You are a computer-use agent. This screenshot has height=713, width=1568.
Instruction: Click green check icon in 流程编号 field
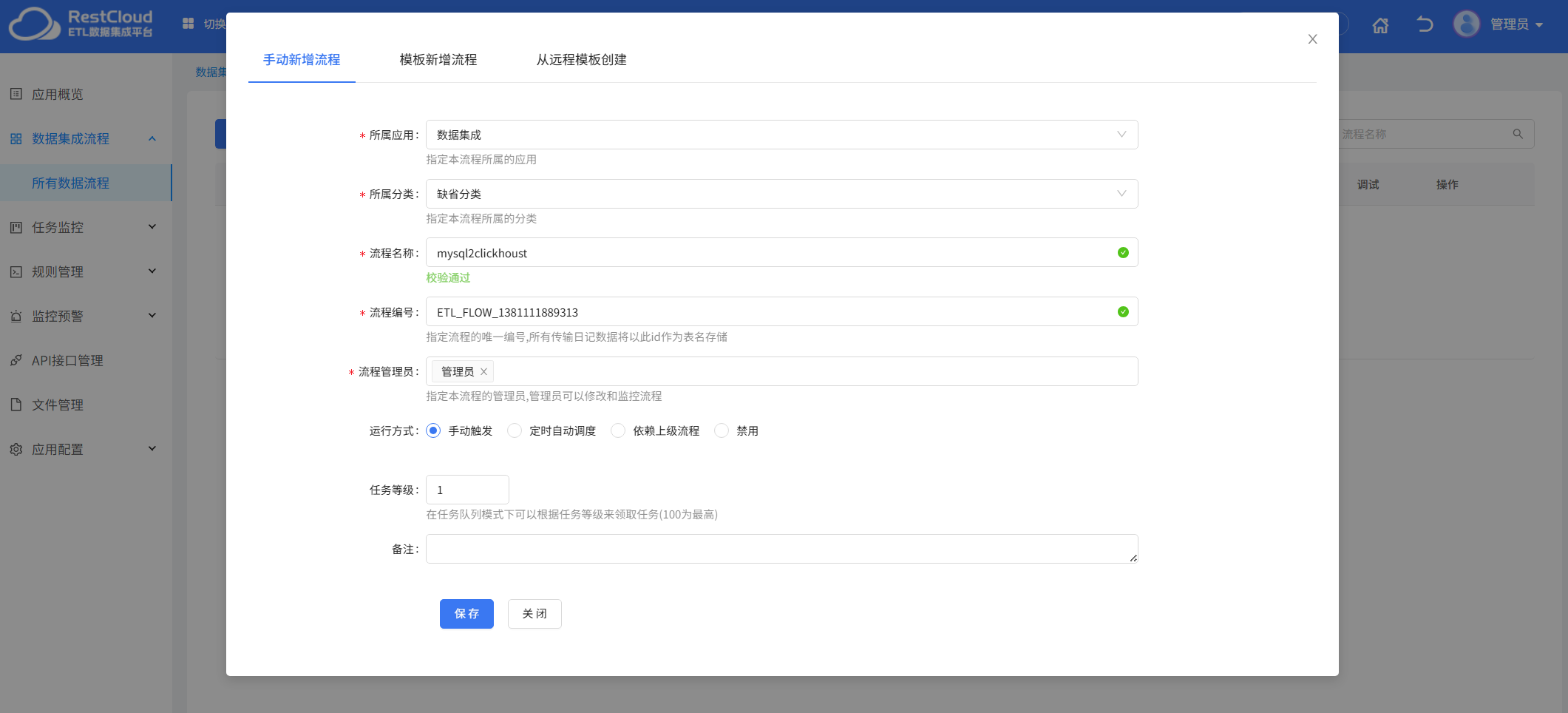coord(1123,312)
